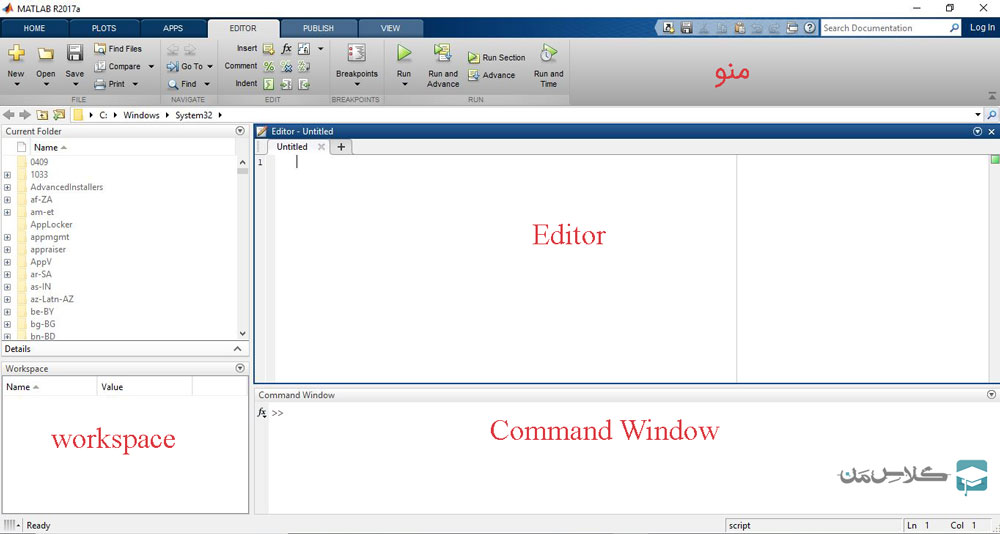Click the Find magnifier button
Screen dimensions: 1000x534
pos(182,84)
